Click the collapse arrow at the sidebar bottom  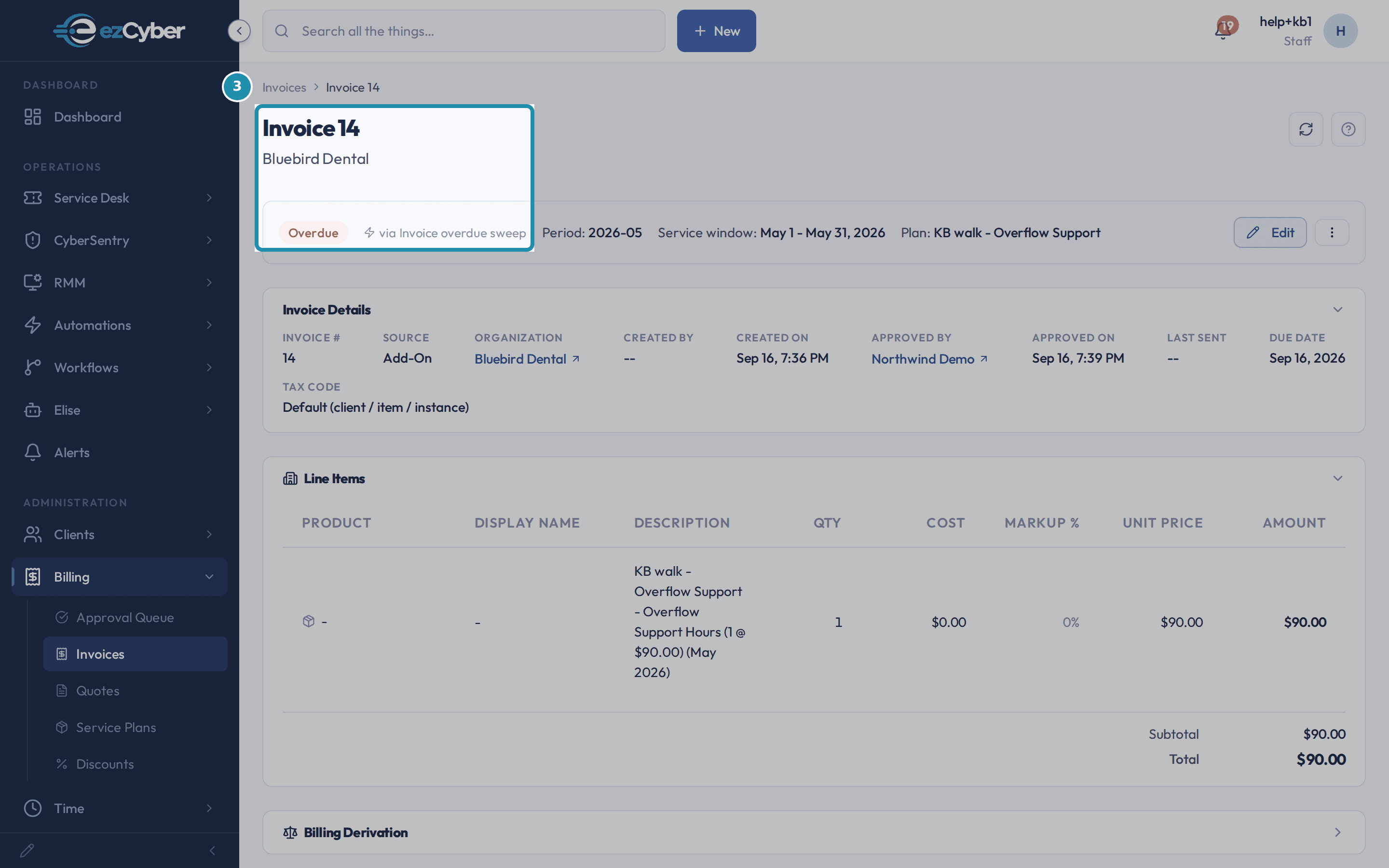212,850
